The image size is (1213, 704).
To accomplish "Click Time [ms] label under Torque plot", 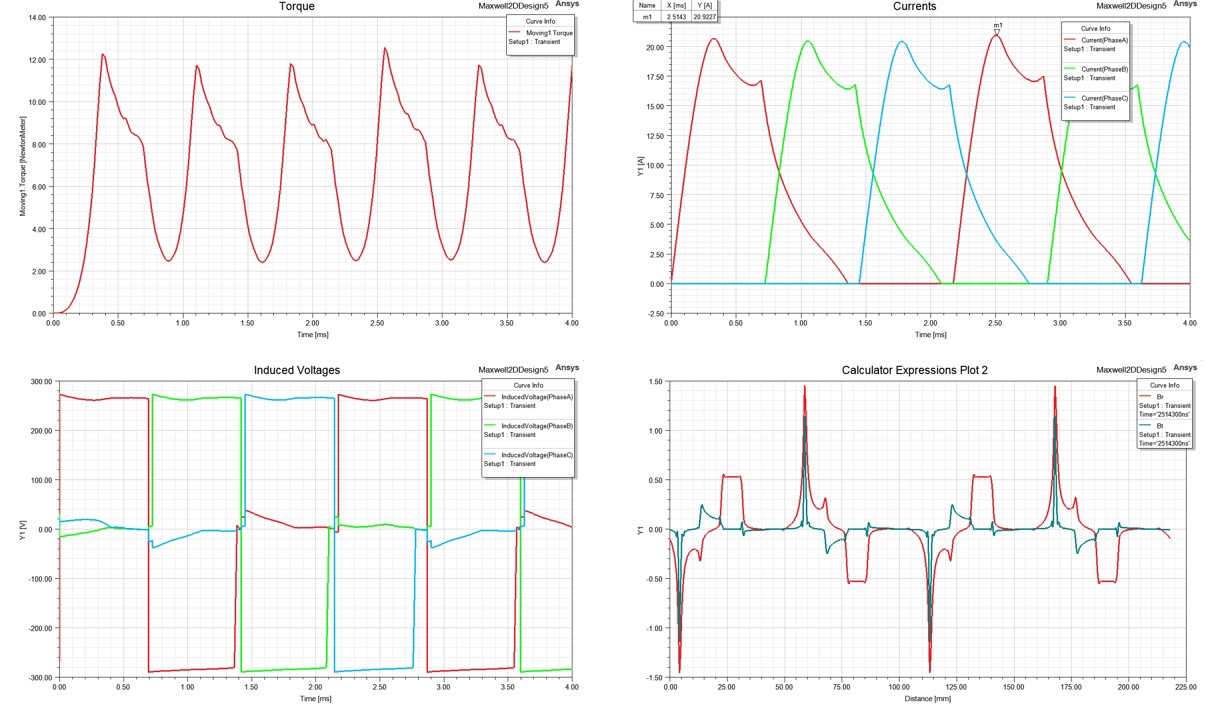I will coord(312,336).
